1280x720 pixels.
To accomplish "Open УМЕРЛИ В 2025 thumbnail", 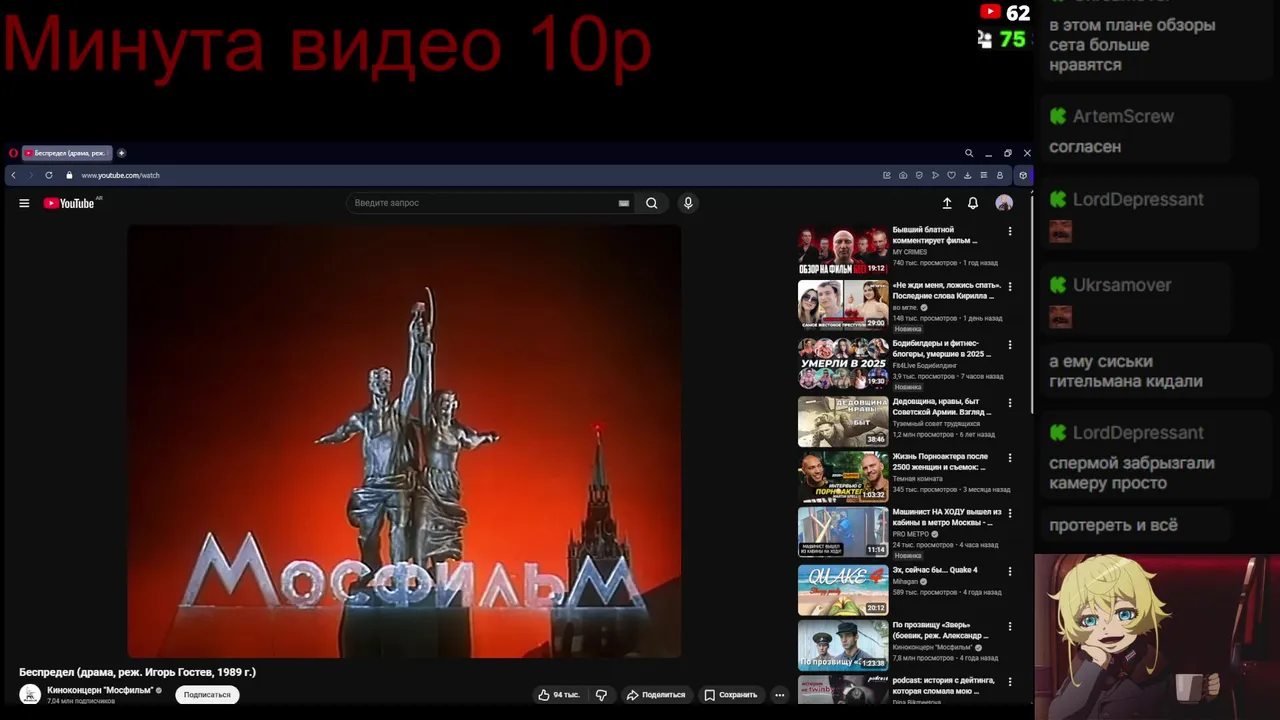I will (x=842, y=363).
